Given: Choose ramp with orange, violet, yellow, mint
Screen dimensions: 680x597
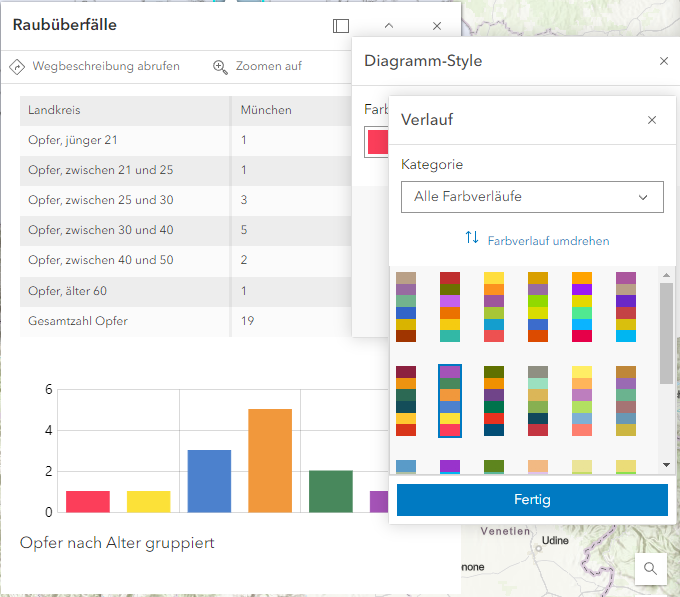Looking at the screenshot, I should pyautogui.click(x=582, y=307).
